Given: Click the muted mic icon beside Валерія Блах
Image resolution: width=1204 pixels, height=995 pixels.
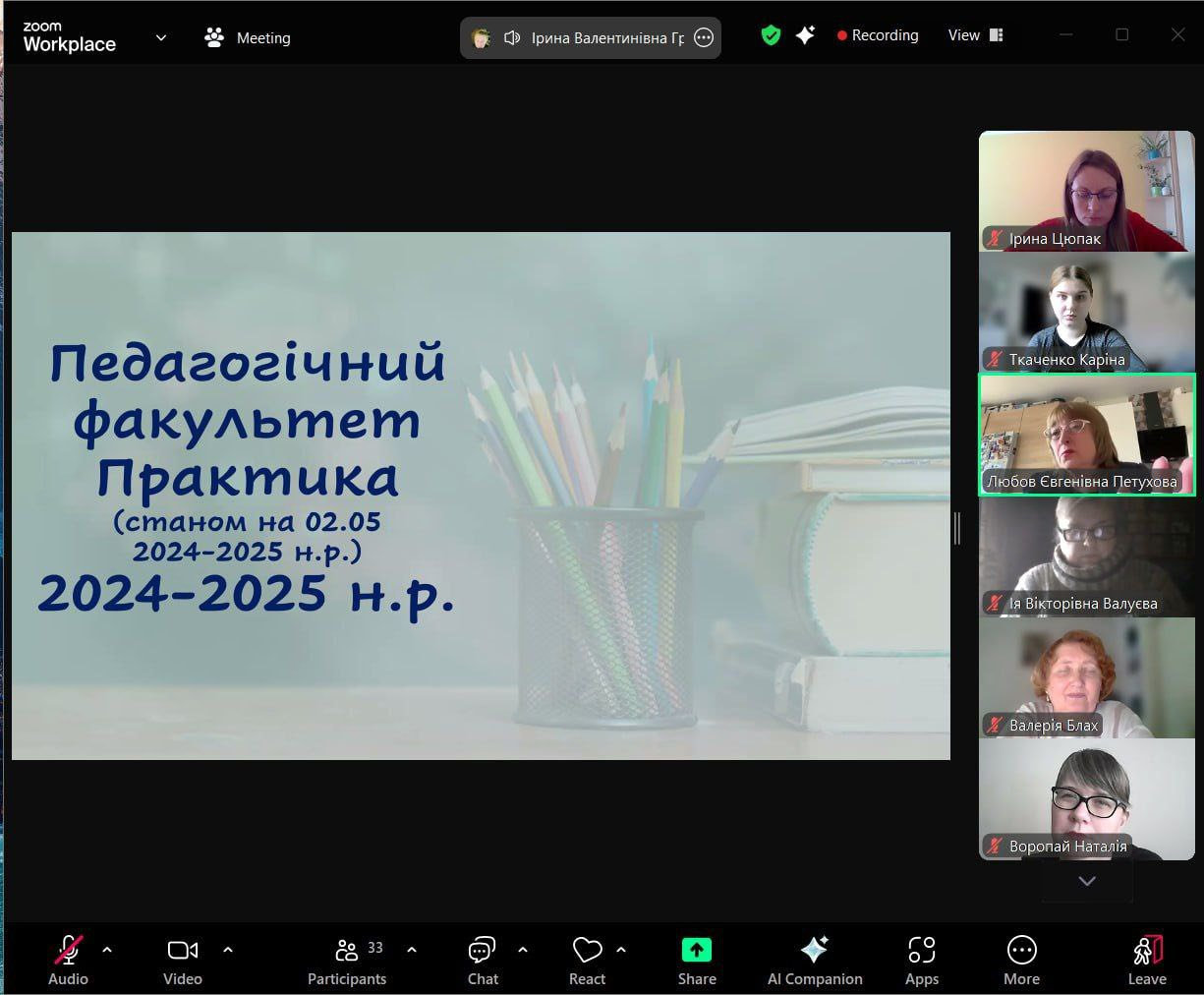Looking at the screenshot, I should click(x=995, y=725).
